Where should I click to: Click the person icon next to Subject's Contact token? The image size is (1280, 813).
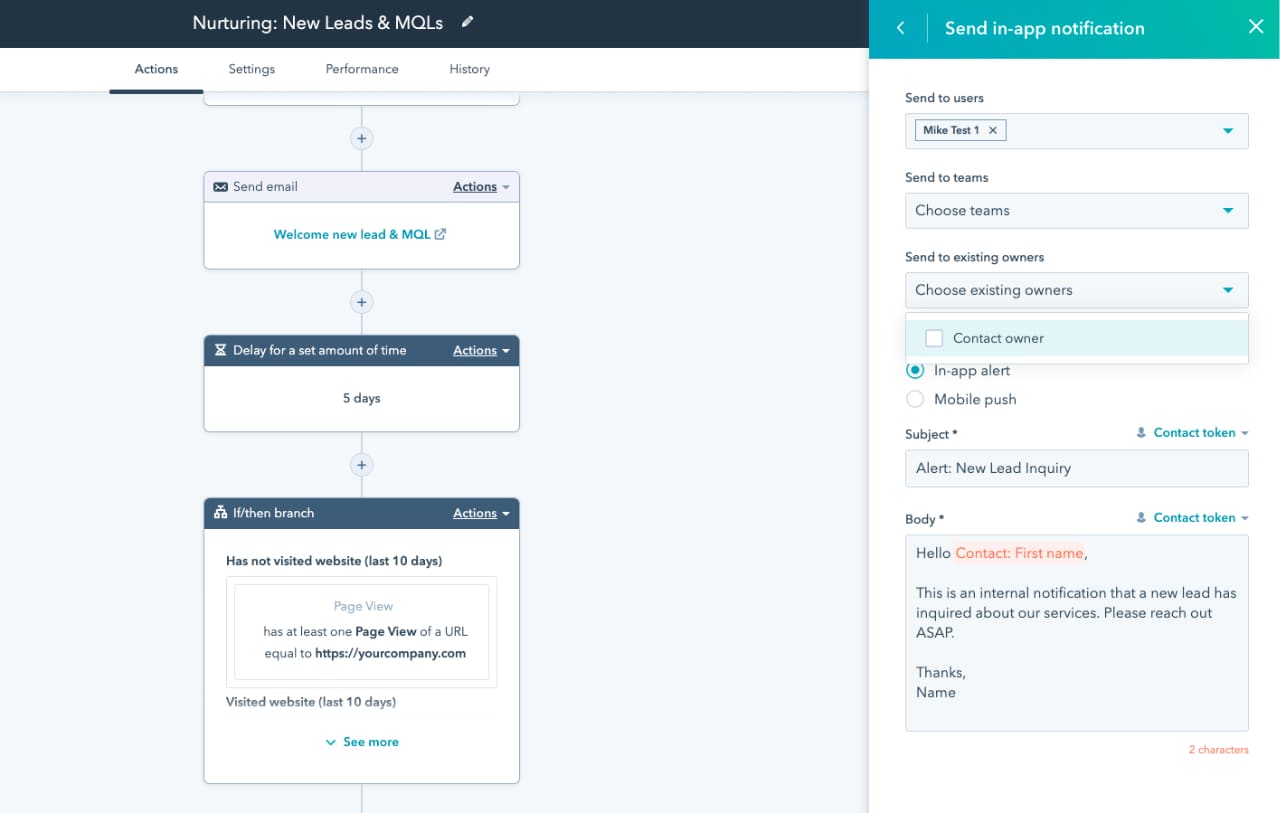[1141, 432]
